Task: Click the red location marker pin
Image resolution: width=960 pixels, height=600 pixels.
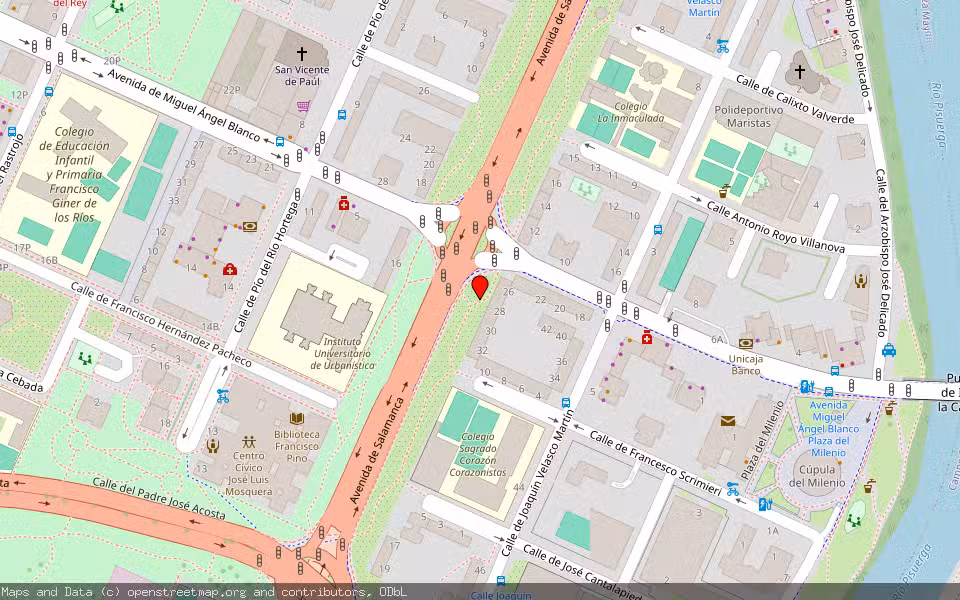Action: tap(480, 287)
